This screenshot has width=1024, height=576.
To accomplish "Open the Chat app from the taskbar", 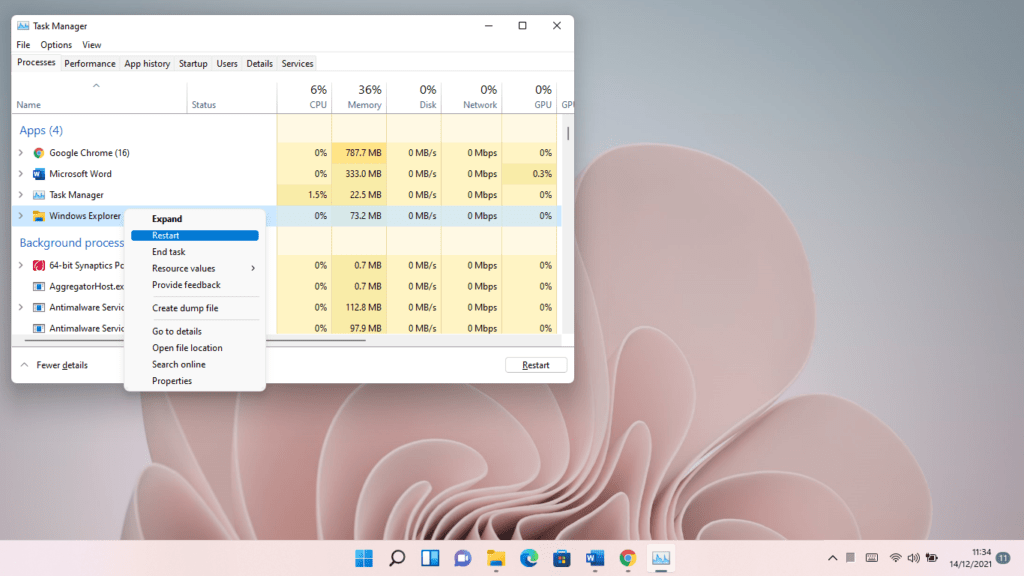I will [x=462, y=557].
